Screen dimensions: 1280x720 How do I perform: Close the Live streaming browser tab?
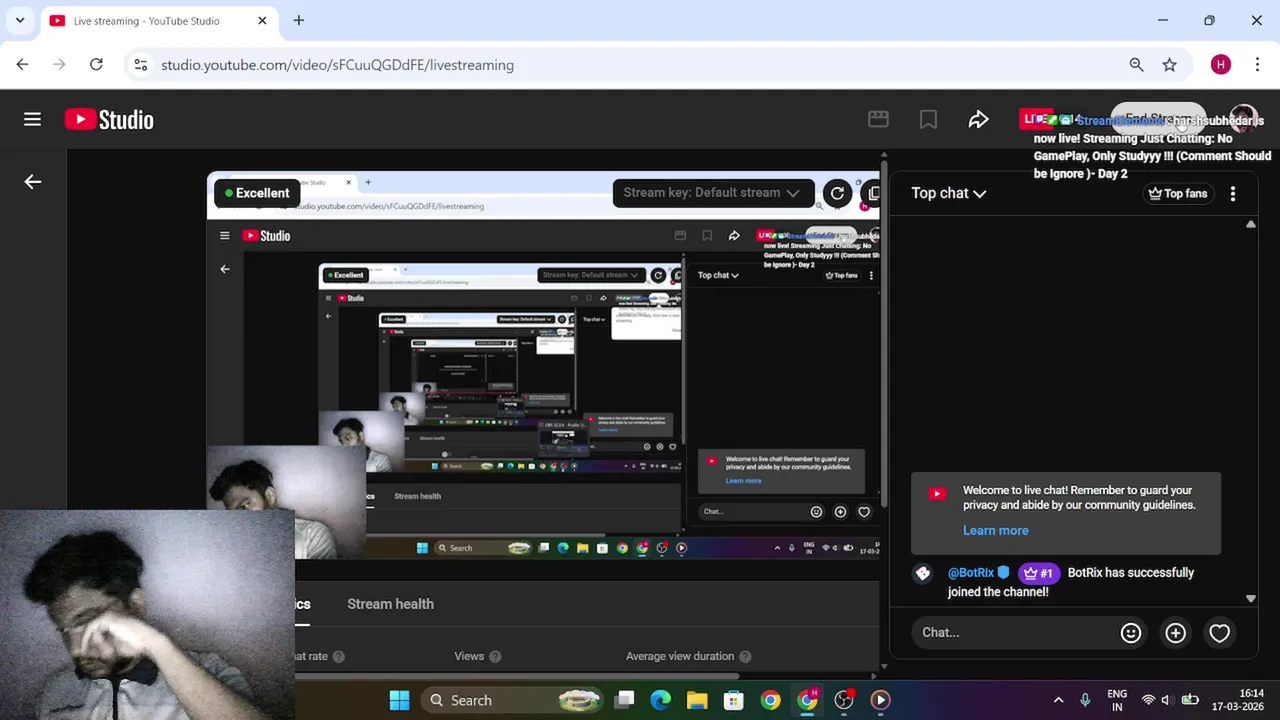262,20
